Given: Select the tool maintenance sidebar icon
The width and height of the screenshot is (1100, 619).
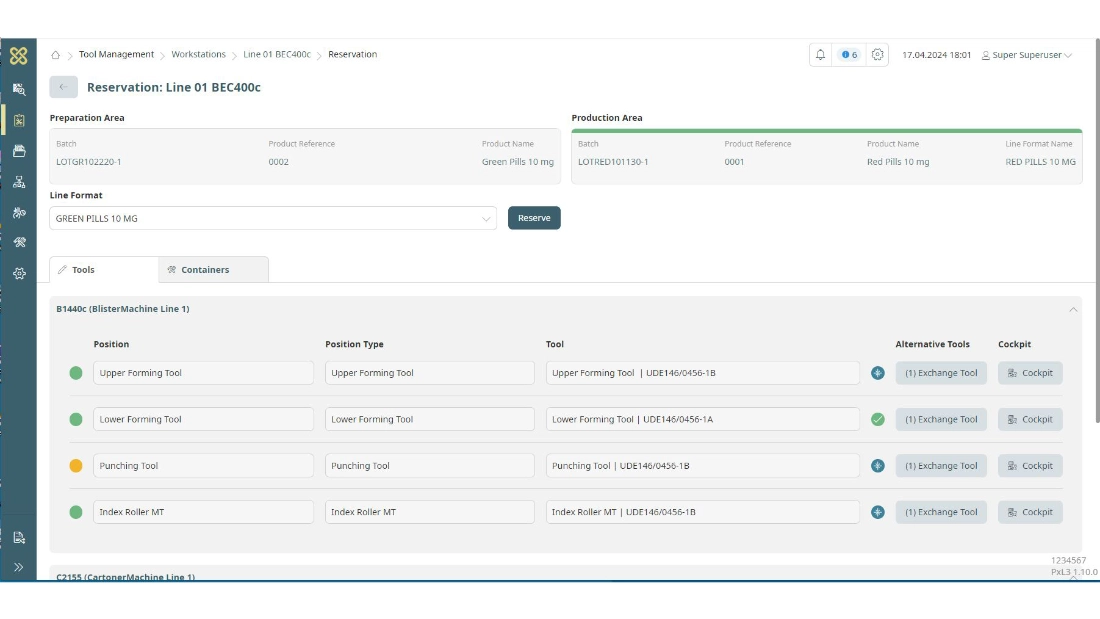Looking at the screenshot, I should pyautogui.click(x=18, y=211).
